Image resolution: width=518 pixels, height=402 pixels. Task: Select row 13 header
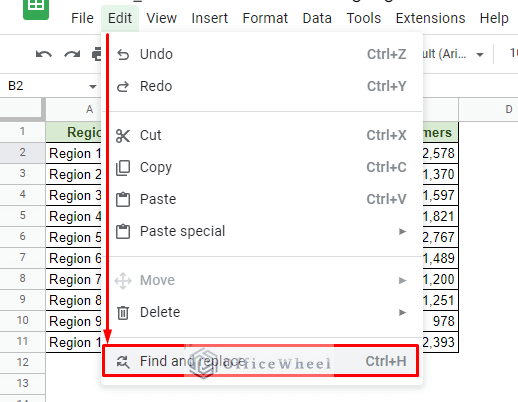click(22, 384)
